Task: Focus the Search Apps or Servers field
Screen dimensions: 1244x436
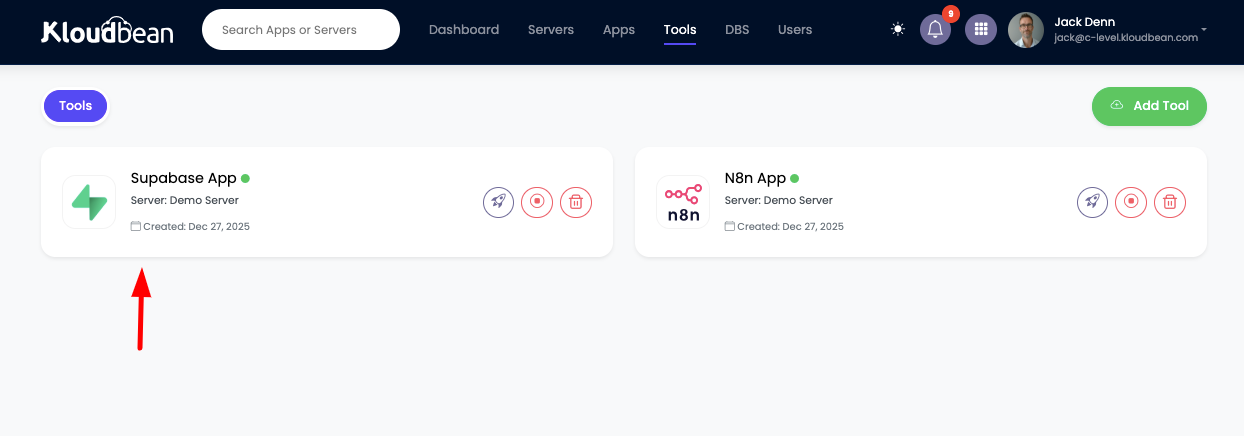Action: (300, 30)
